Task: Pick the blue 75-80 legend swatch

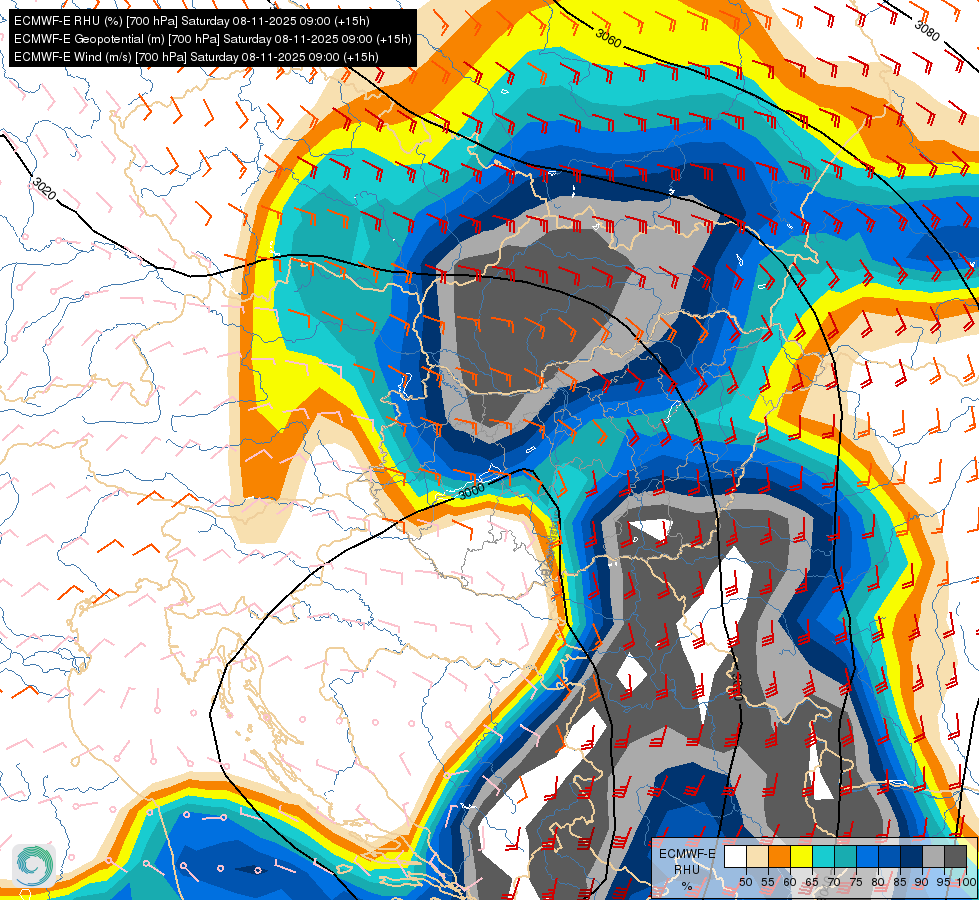Action: 867,856
